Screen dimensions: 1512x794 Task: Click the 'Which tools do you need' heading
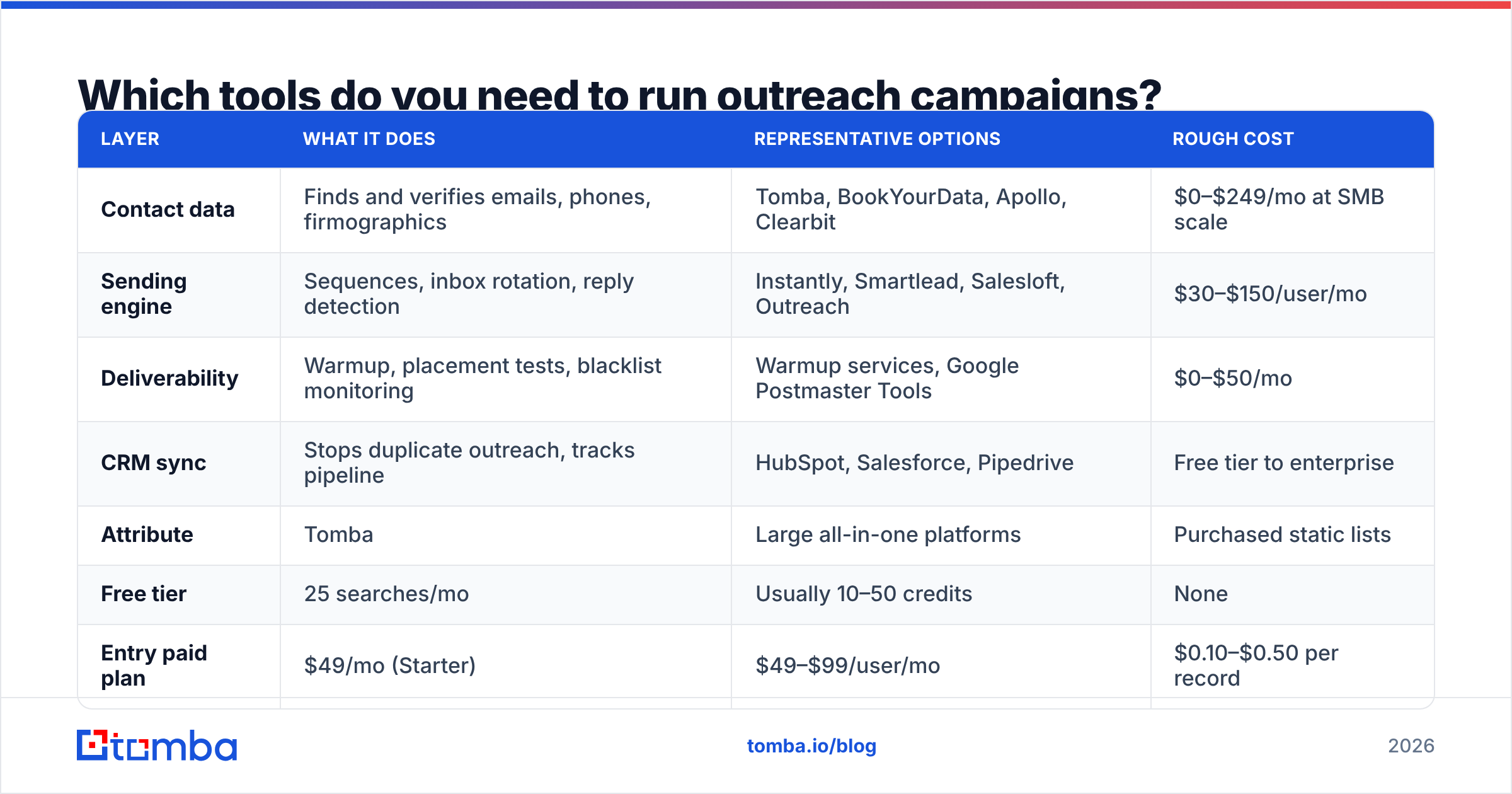pyautogui.click(x=619, y=95)
